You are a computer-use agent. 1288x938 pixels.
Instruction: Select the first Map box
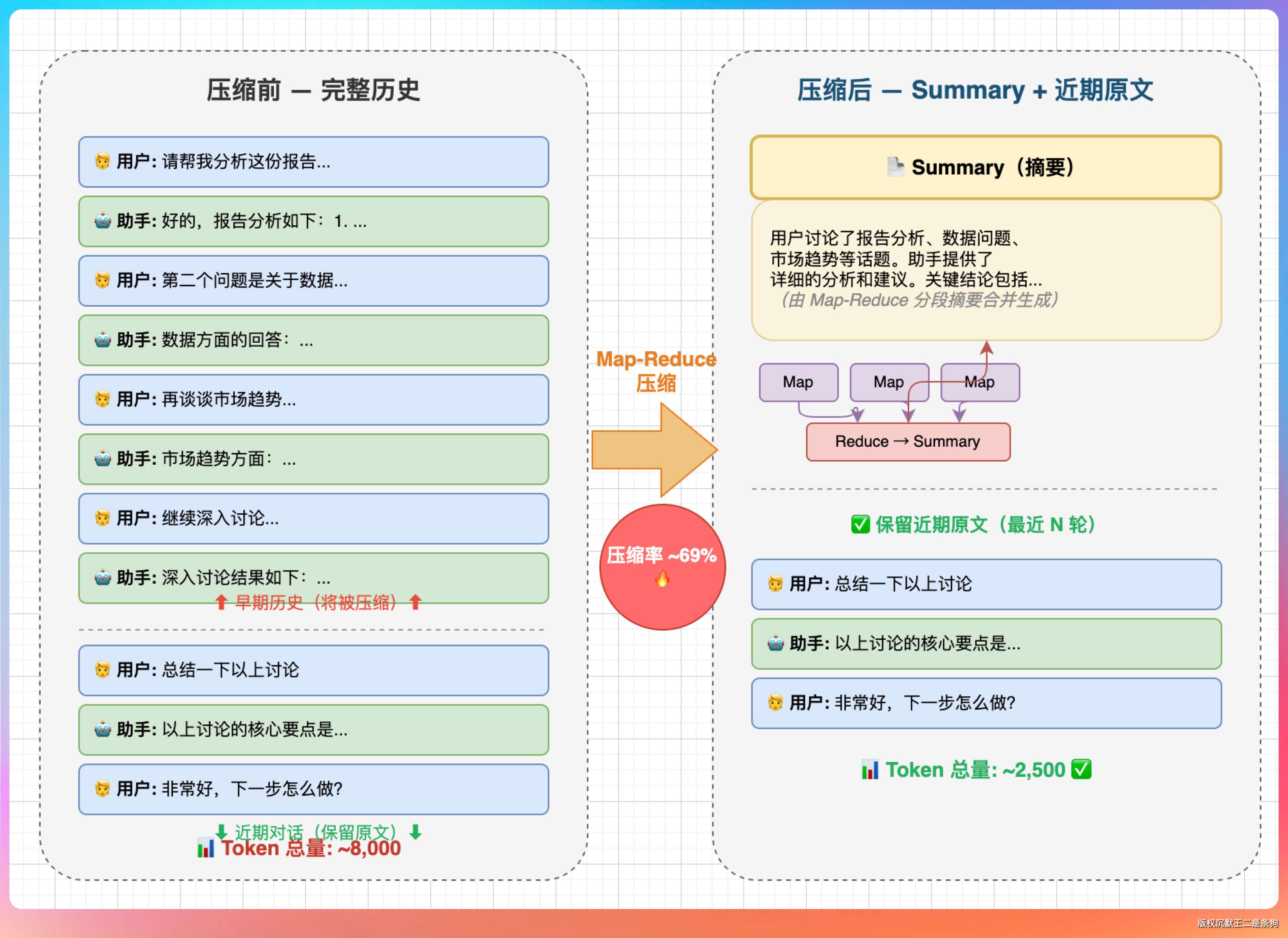coord(799,382)
